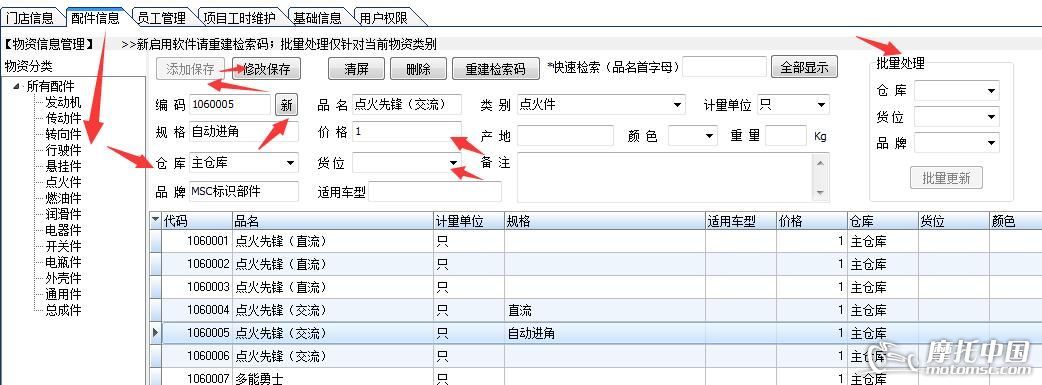Image resolution: width=1042 pixels, height=385 pixels.
Task: Open the 计量单位 dropdown
Action: (793, 104)
